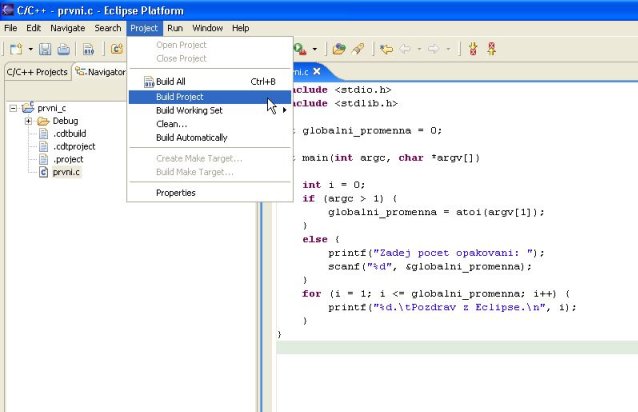638x412 pixels.
Task: Click the Search flashlight toolbar icon
Action: pos(358,49)
